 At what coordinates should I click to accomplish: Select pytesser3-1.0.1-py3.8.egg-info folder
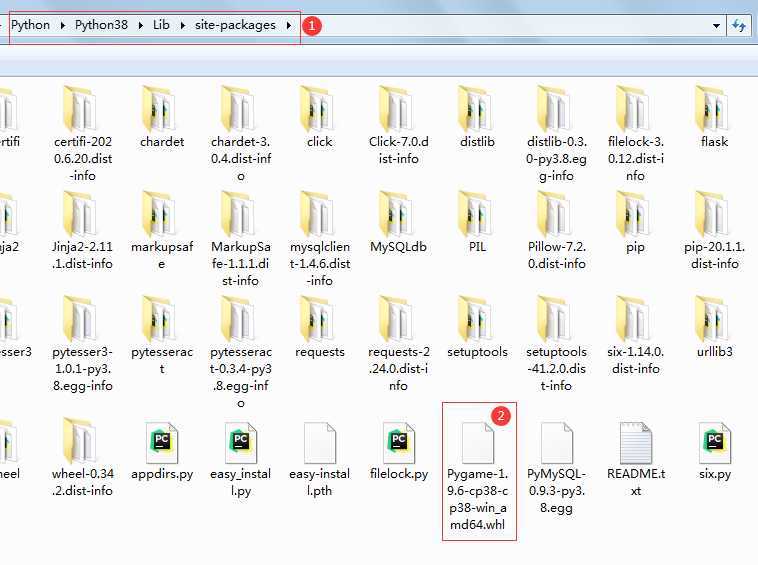coord(83,344)
